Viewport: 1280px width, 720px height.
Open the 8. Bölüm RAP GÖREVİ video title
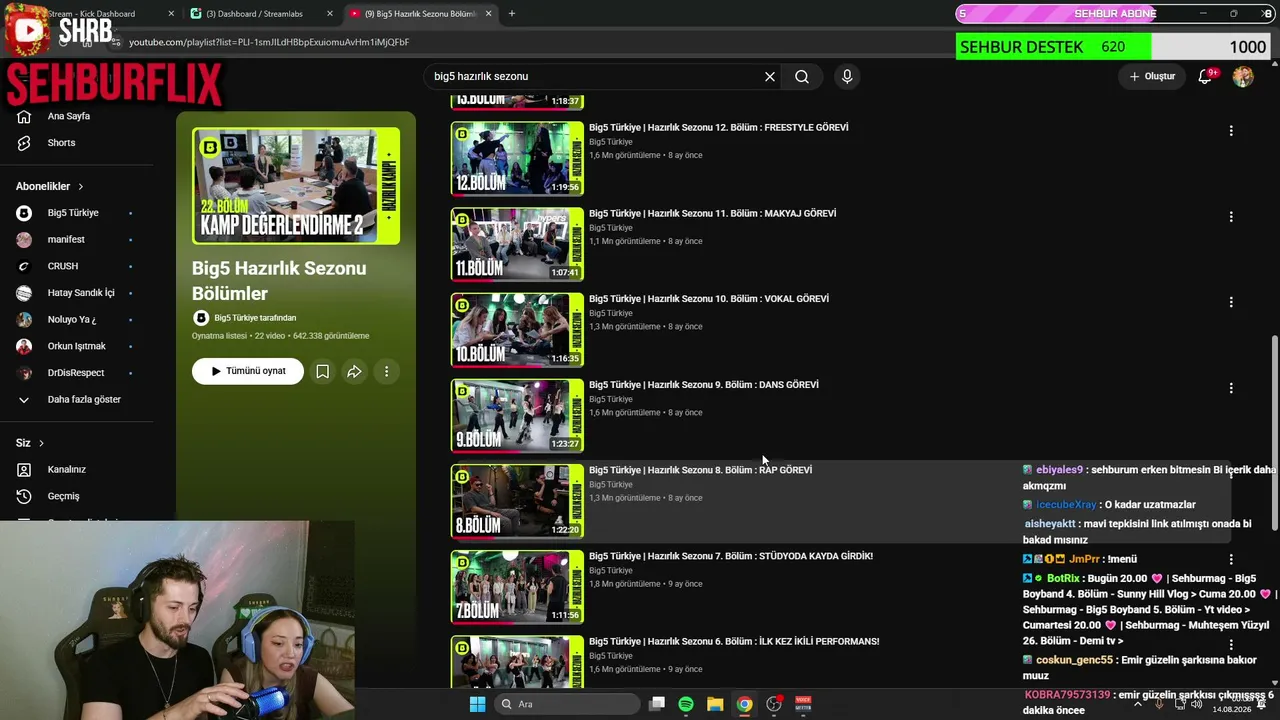pos(700,470)
